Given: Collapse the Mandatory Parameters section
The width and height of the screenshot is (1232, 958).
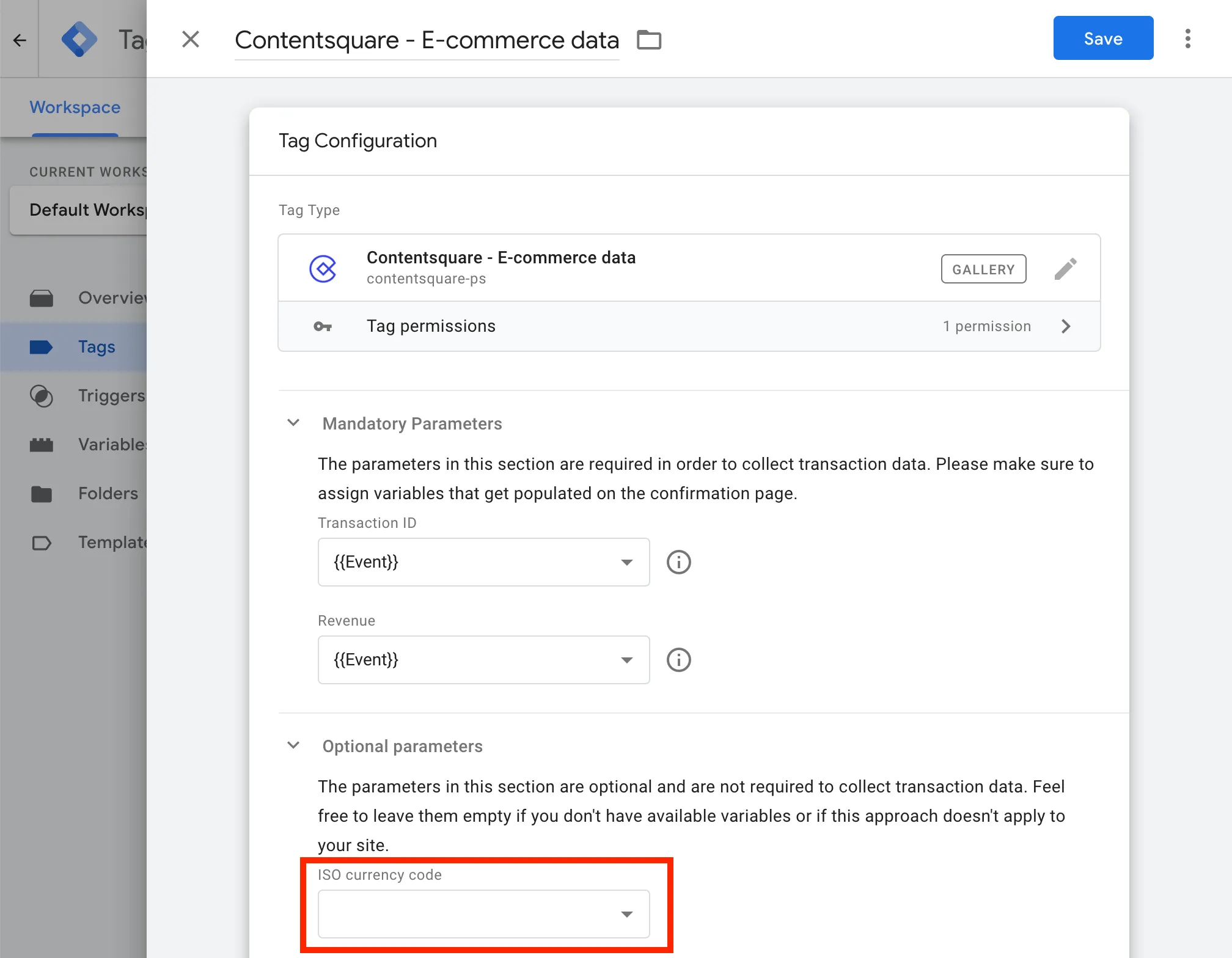Looking at the screenshot, I should [293, 423].
